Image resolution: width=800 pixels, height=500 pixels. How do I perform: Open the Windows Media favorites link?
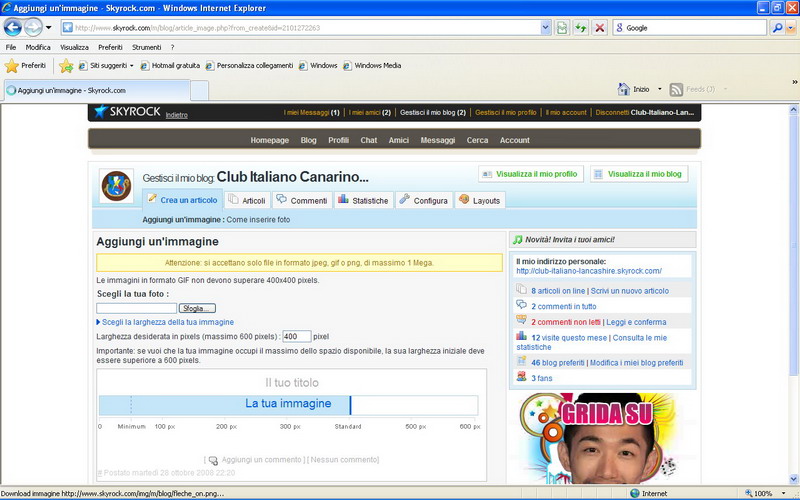point(372,65)
